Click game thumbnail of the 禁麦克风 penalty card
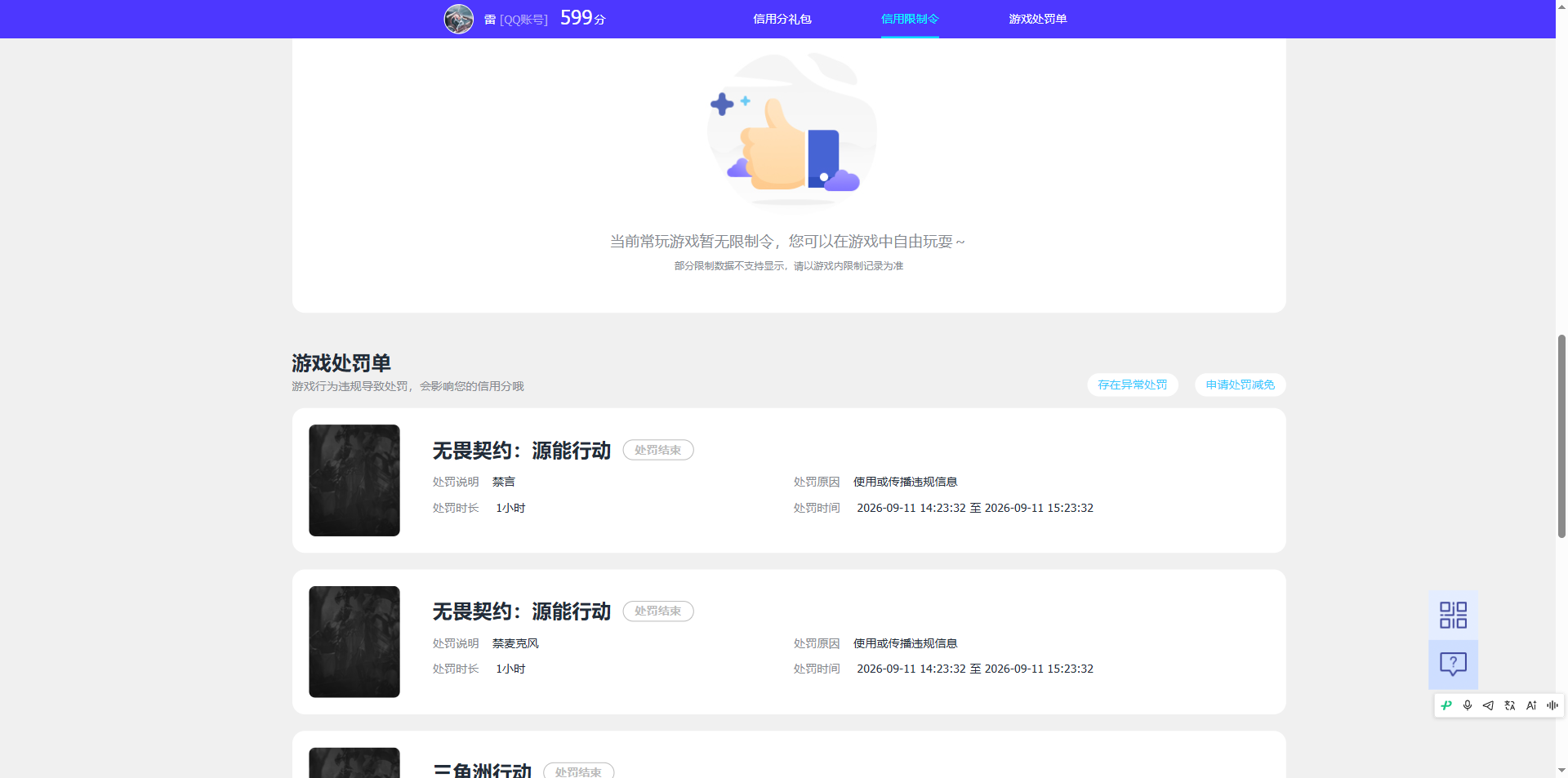Image resolution: width=1568 pixels, height=778 pixels. tap(354, 642)
